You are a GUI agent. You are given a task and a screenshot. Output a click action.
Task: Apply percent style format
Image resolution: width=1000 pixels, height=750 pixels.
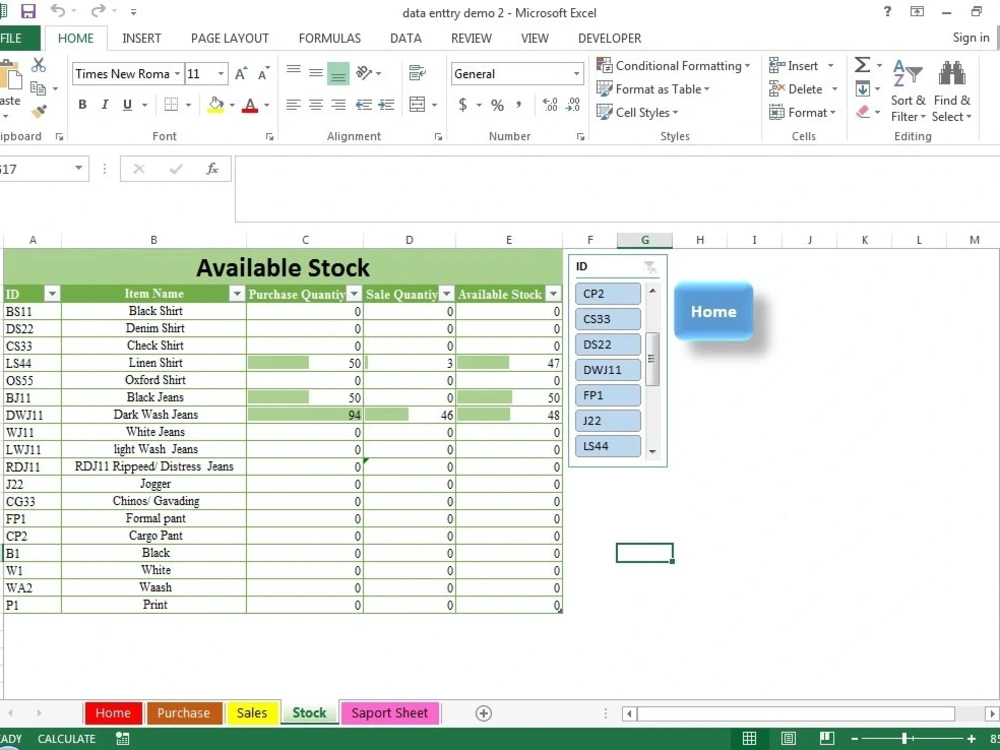(x=497, y=105)
